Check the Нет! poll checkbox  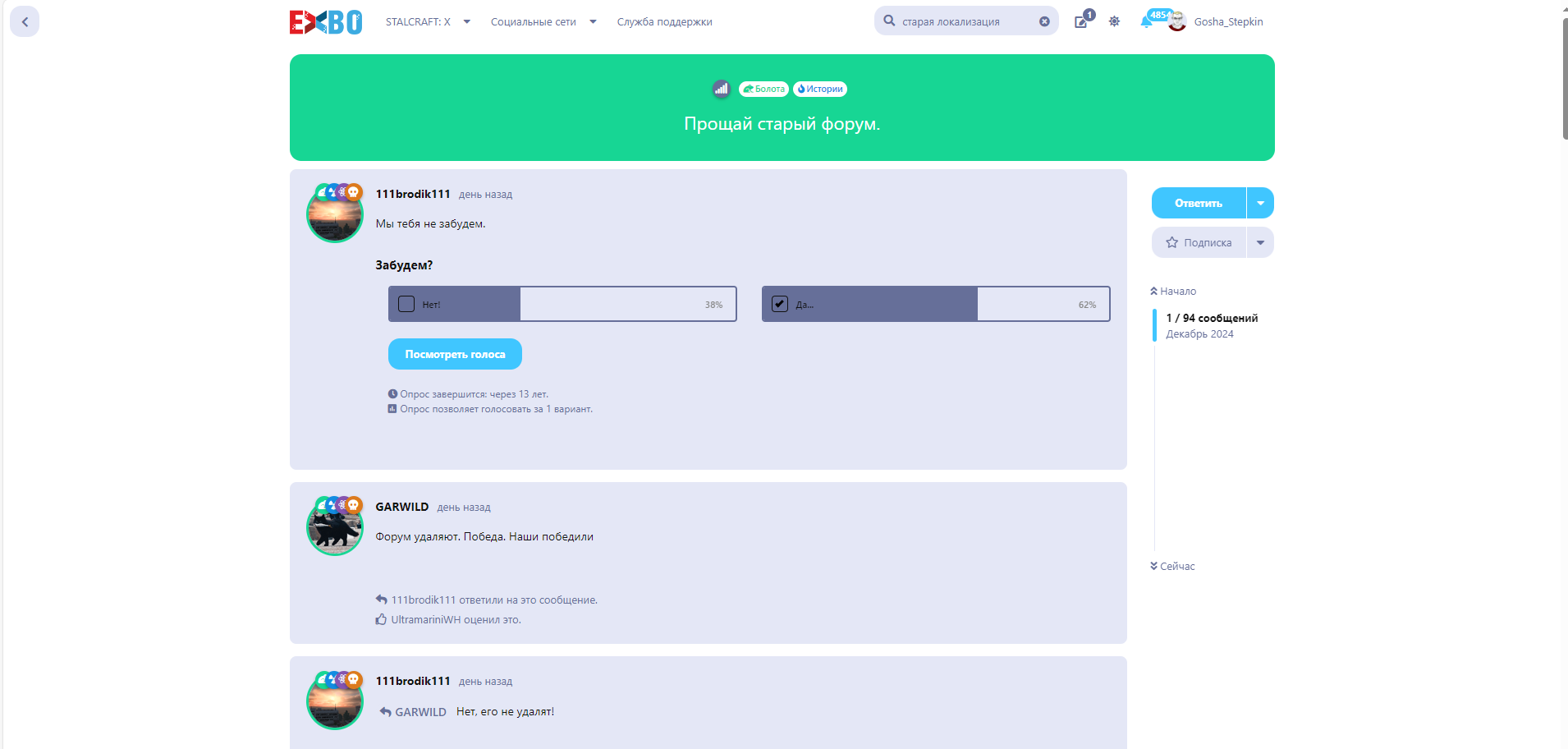click(x=406, y=304)
